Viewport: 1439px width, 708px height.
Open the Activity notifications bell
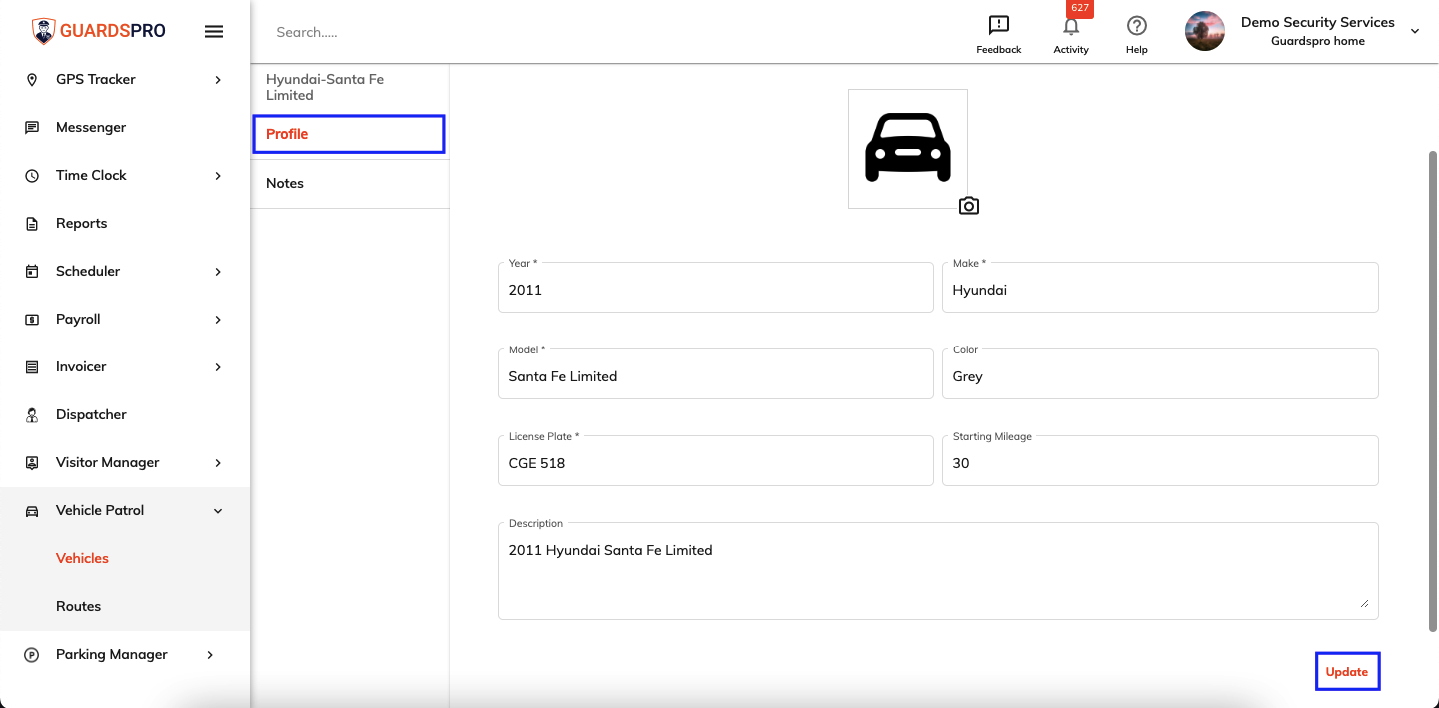click(1071, 27)
